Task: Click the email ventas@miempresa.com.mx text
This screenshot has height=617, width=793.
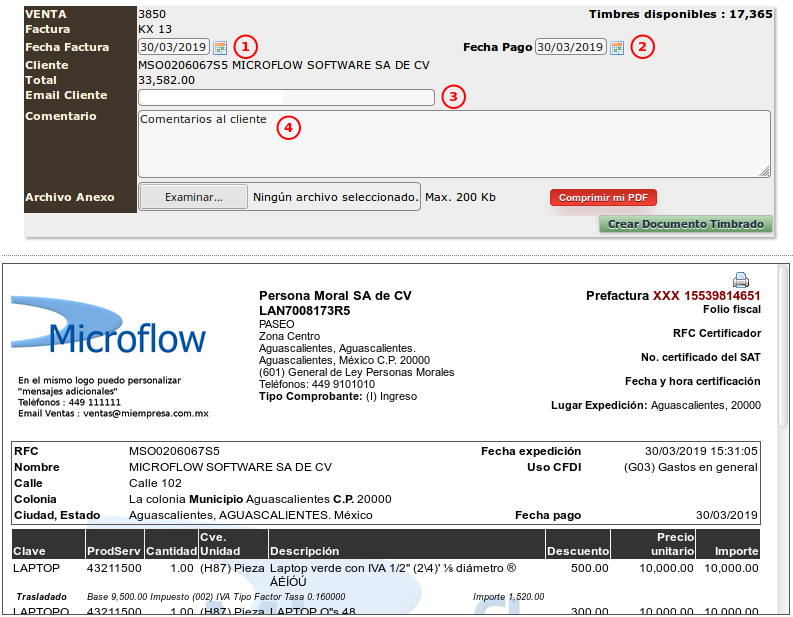Action: [x=146, y=414]
